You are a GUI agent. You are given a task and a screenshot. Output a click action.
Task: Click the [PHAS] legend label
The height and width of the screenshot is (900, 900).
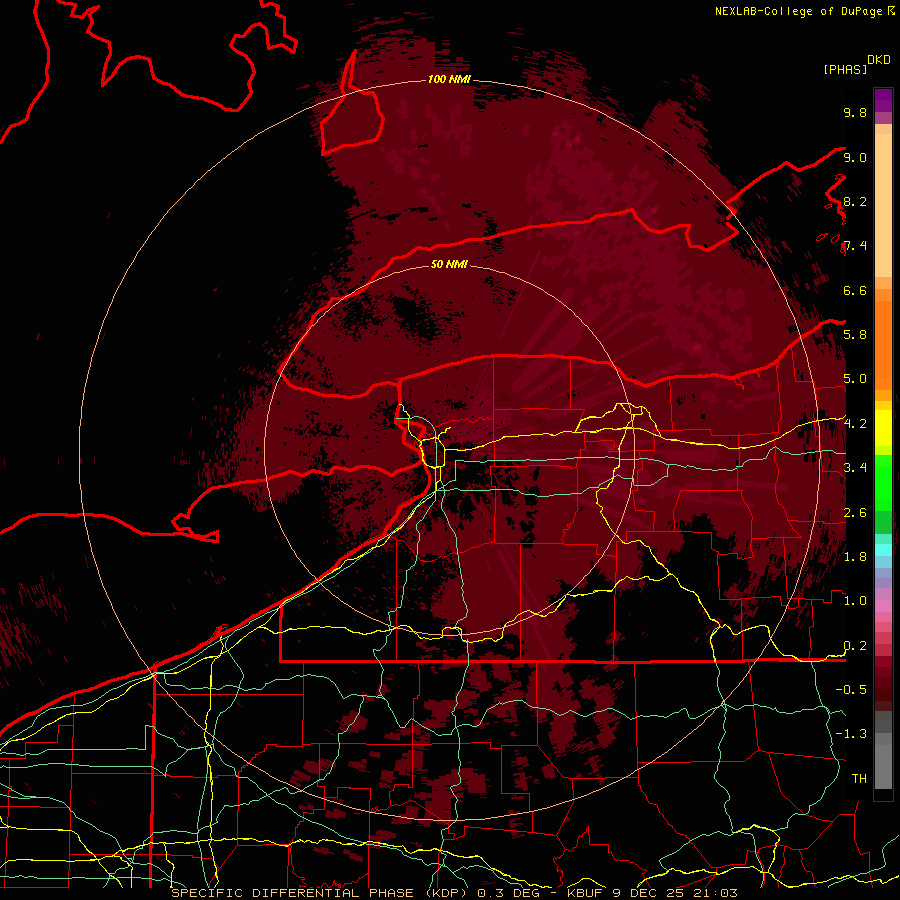coord(845,69)
